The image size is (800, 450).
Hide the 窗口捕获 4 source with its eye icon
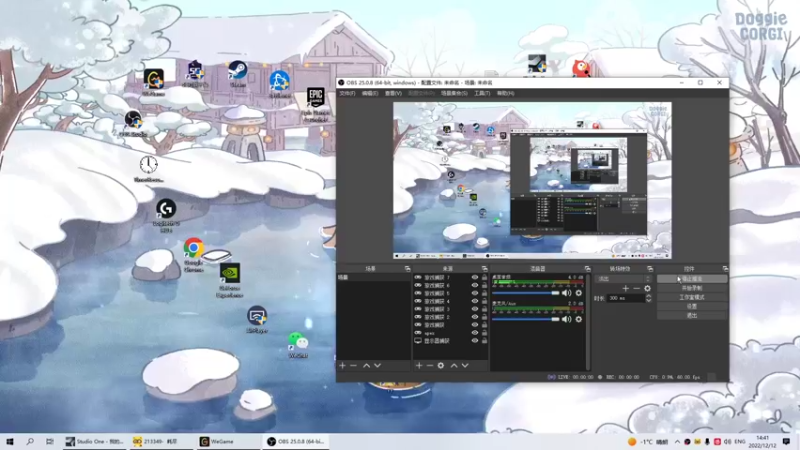(x=475, y=301)
